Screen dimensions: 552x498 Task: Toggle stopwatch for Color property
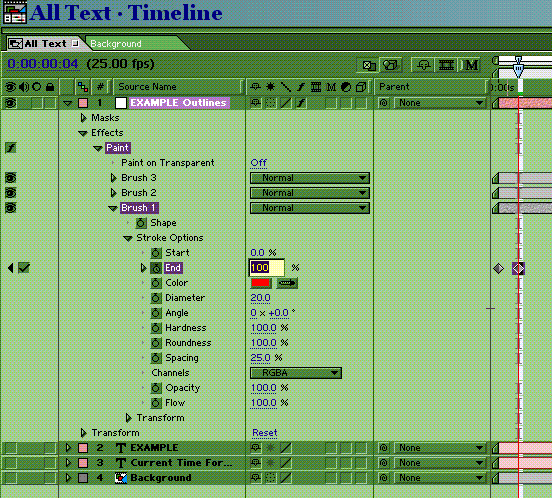[156, 283]
